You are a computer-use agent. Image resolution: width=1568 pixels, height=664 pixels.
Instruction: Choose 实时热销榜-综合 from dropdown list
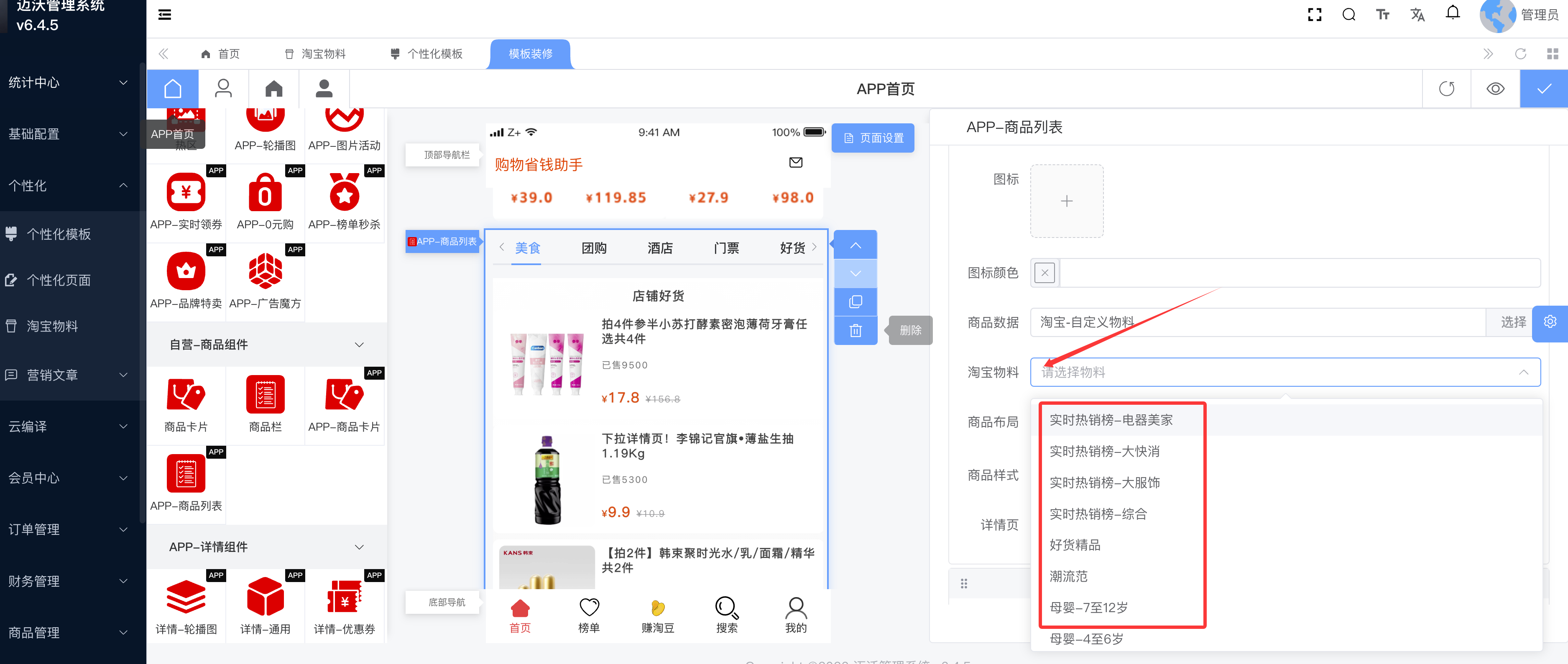tap(1098, 513)
